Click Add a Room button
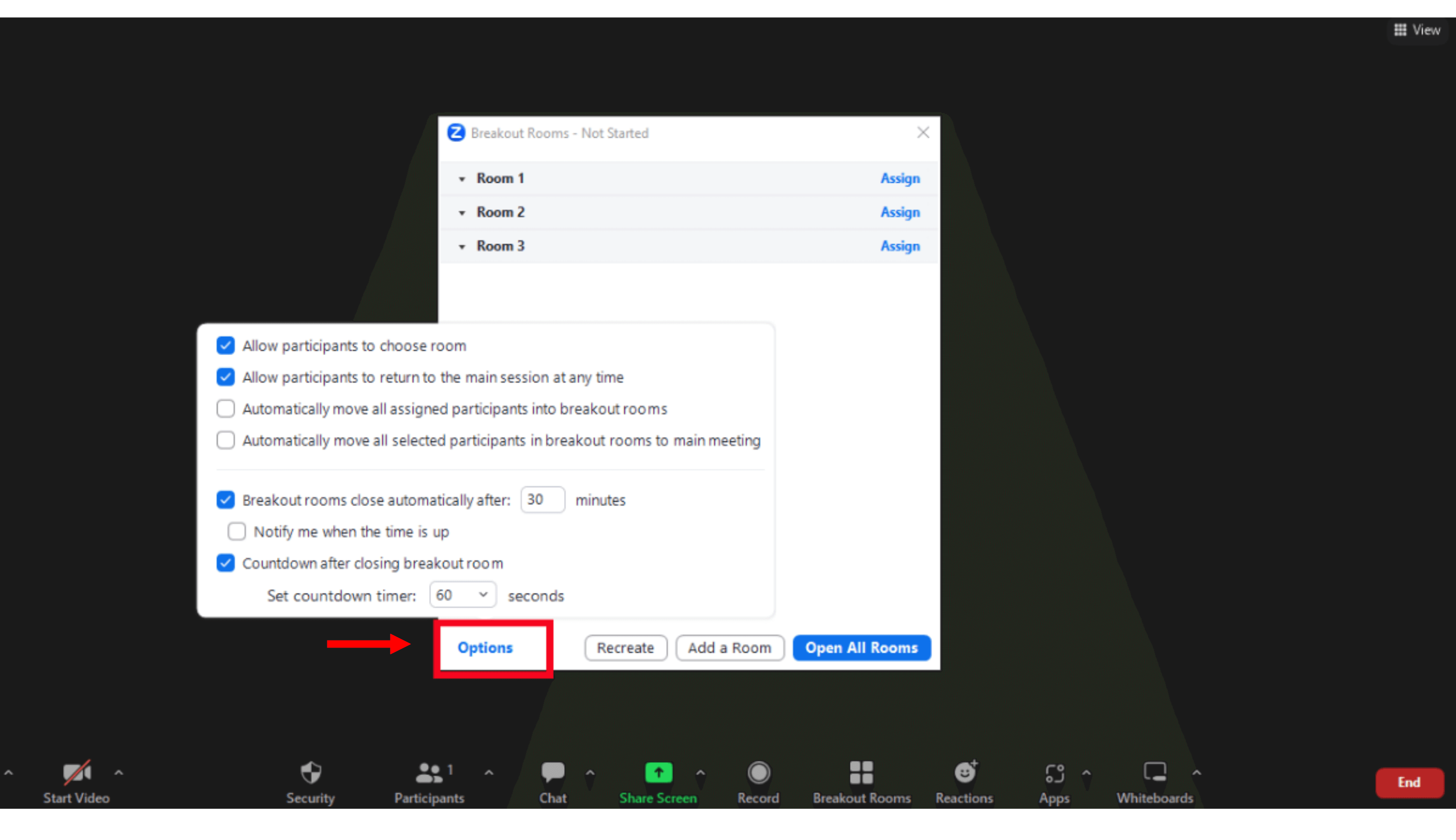Viewport: 1456px width, 840px height. point(730,648)
